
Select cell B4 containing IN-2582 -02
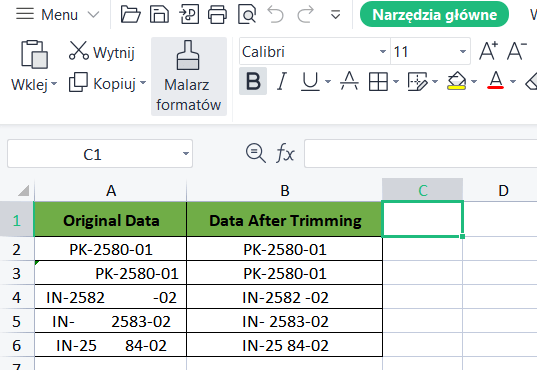pos(285,297)
